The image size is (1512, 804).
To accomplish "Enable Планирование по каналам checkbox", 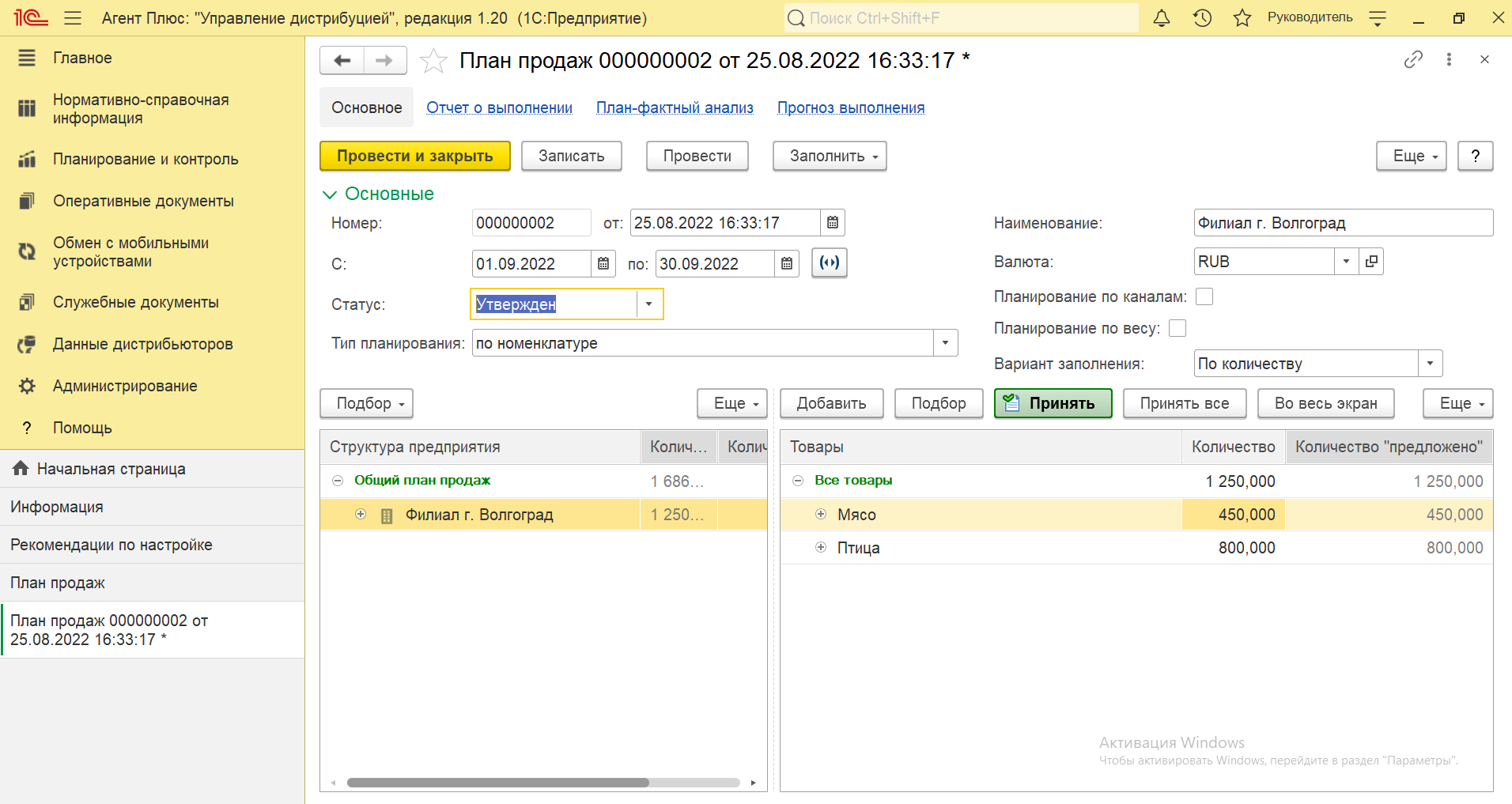I will pos(1204,296).
